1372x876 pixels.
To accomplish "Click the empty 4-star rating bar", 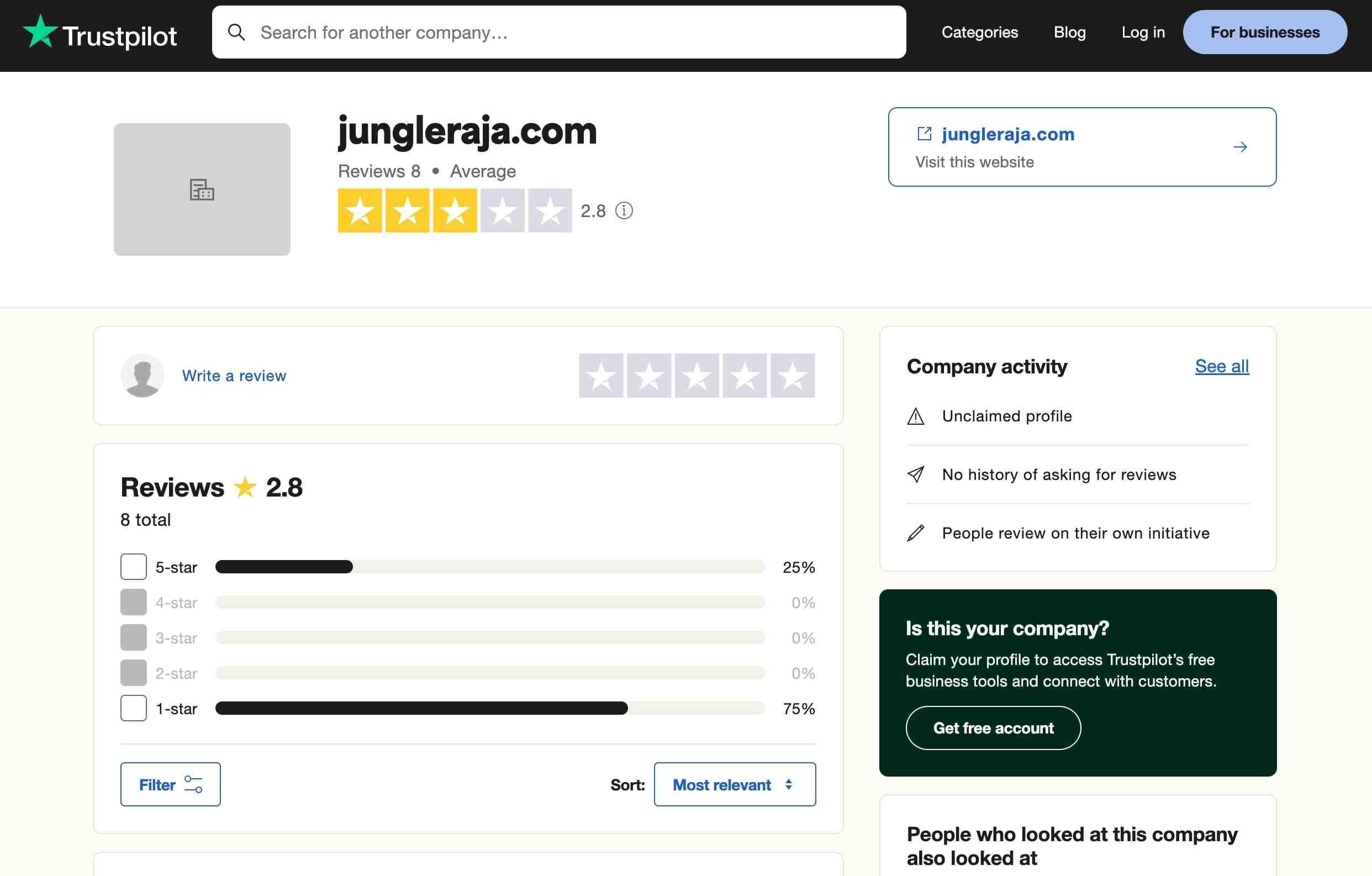I will pos(490,603).
